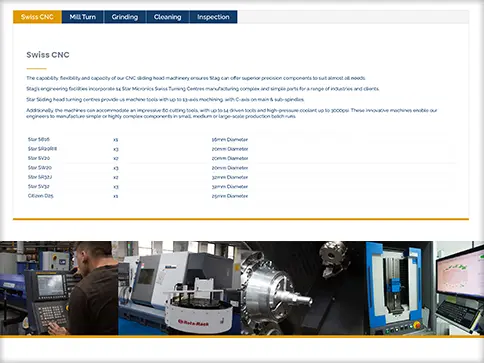Select the Swiss CNC tab

click(x=37, y=17)
